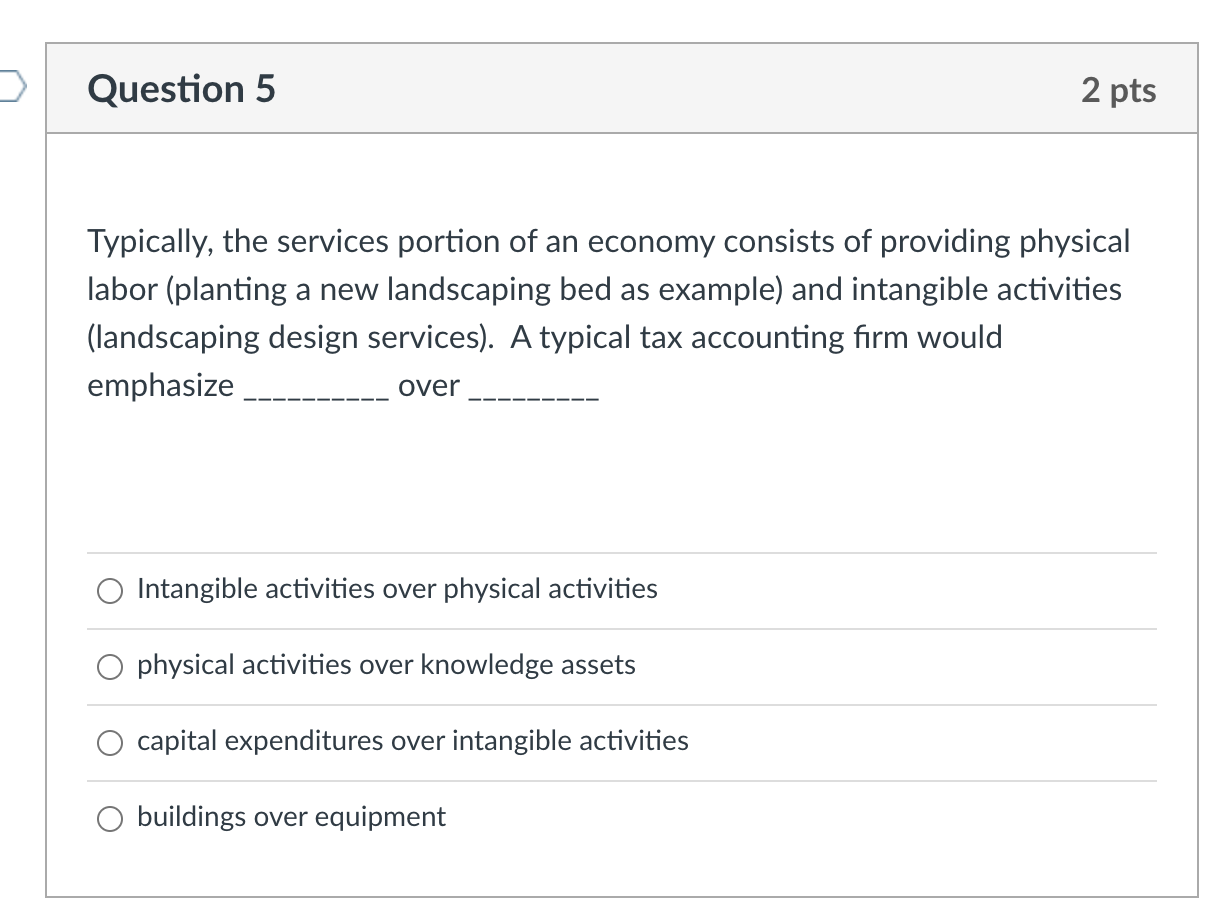Click the '2 pts' points label
The image size is (1232, 923).
(x=1118, y=90)
